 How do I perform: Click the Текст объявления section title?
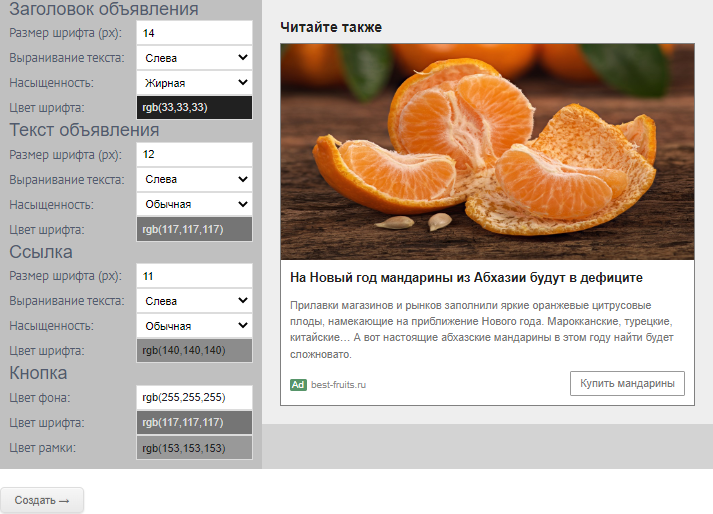[84, 130]
